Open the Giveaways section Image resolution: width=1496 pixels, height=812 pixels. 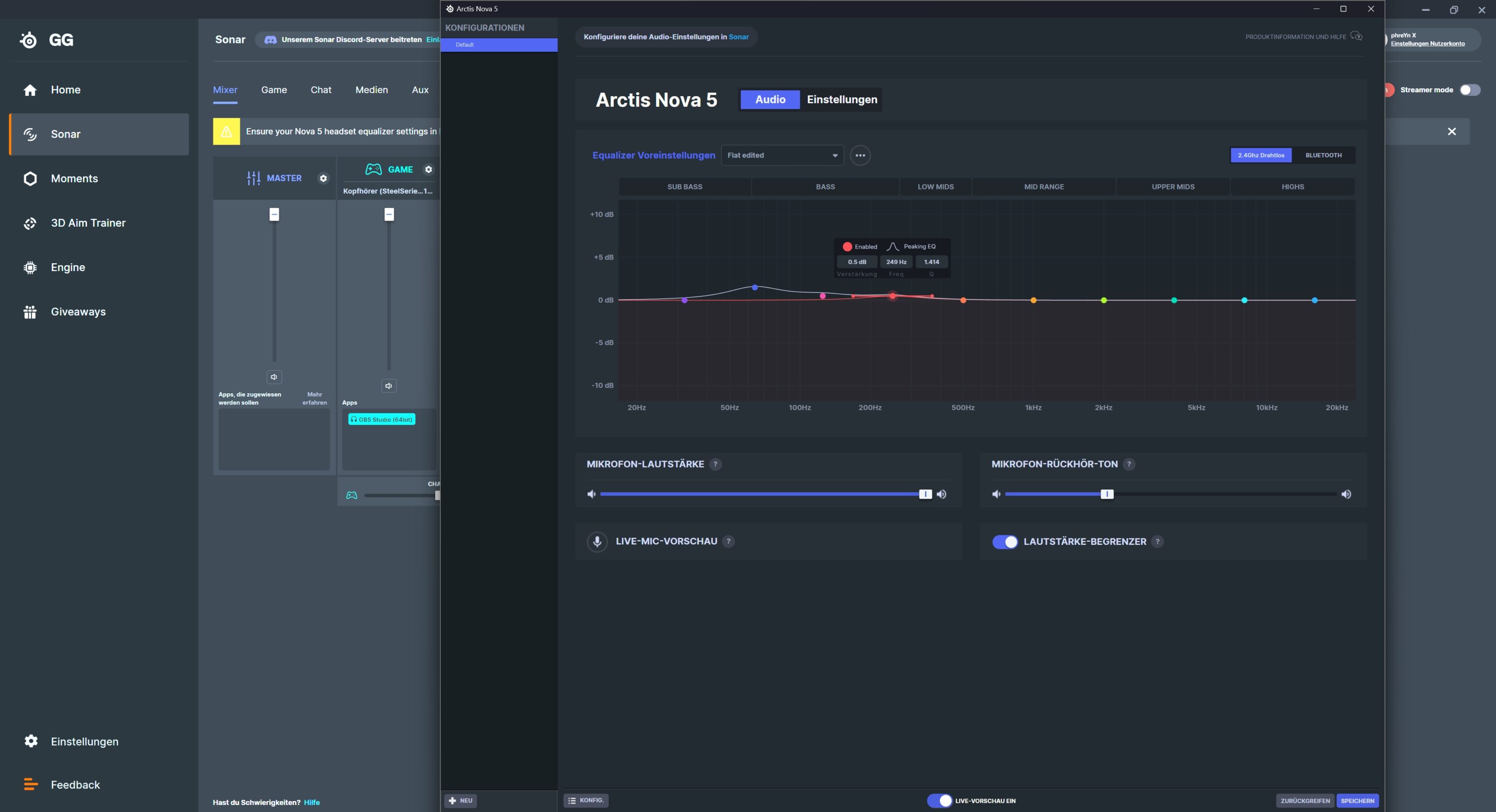point(78,312)
